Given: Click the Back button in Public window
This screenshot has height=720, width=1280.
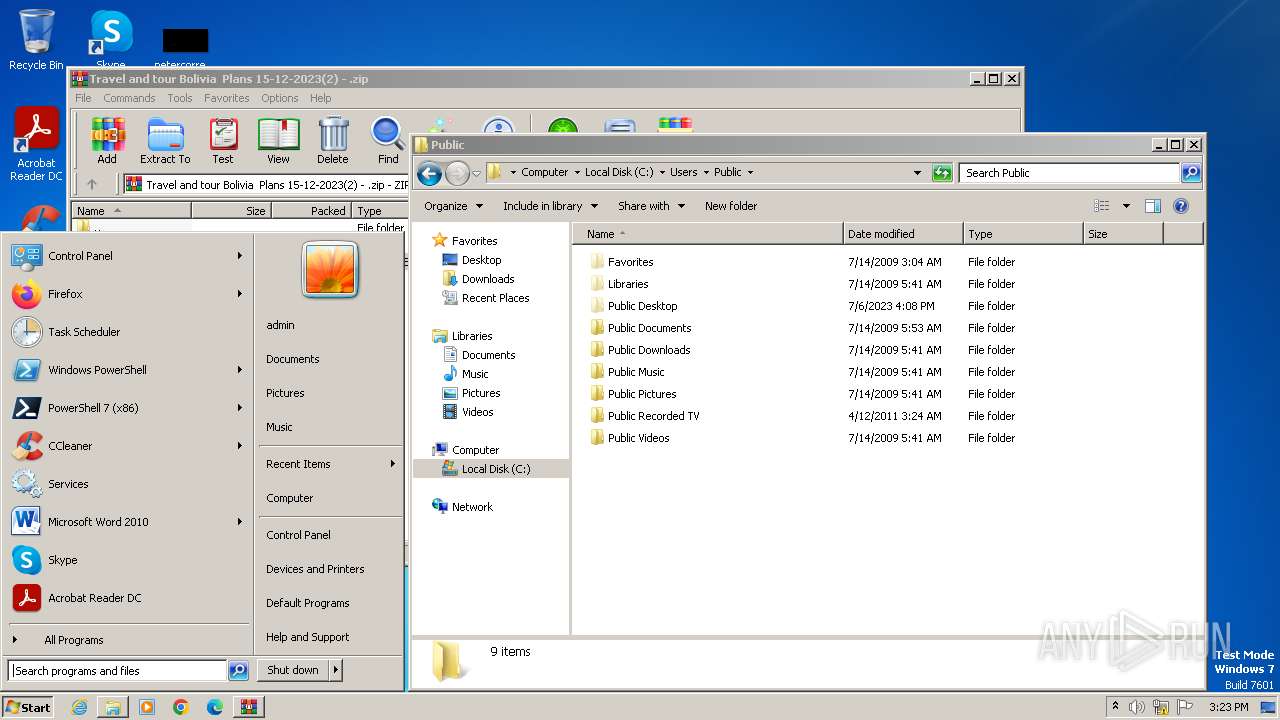Looking at the screenshot, I should point(429,173).
